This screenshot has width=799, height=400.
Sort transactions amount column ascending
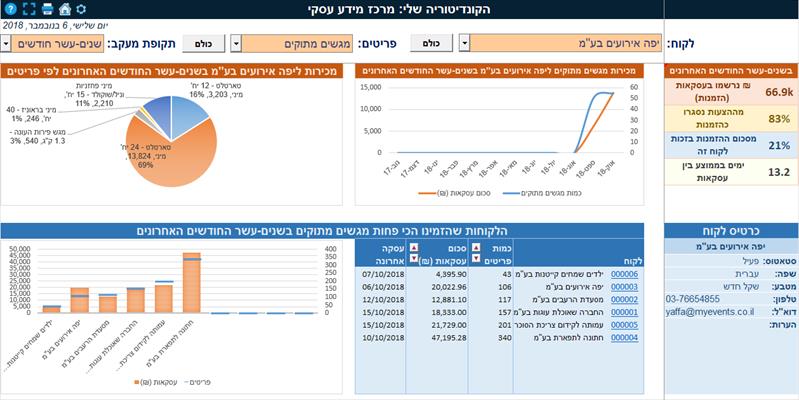point(414,248)
